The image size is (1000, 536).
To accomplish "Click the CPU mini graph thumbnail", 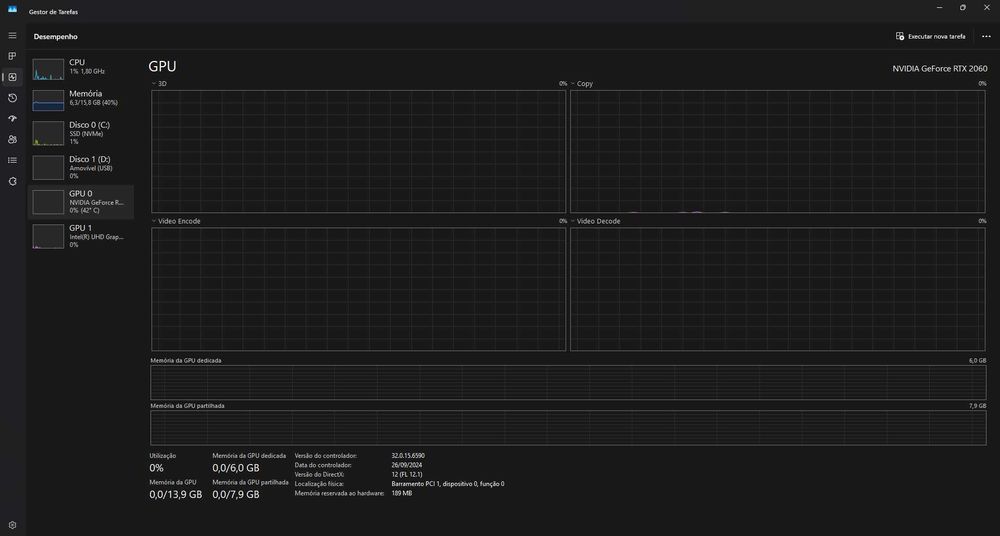I will [48, 70].
